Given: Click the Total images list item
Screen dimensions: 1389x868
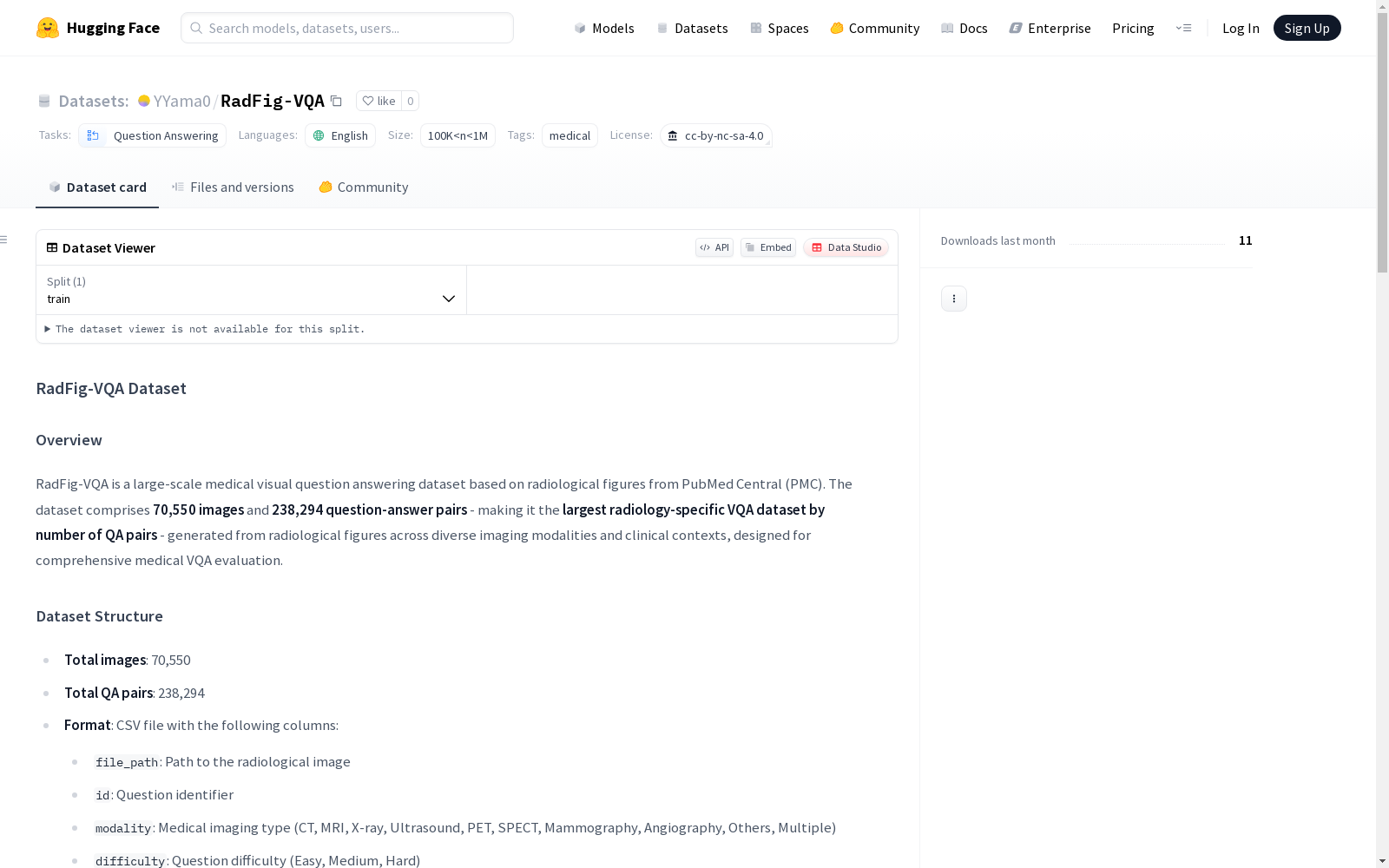Looking at the screenshot, I should [128, 660].
